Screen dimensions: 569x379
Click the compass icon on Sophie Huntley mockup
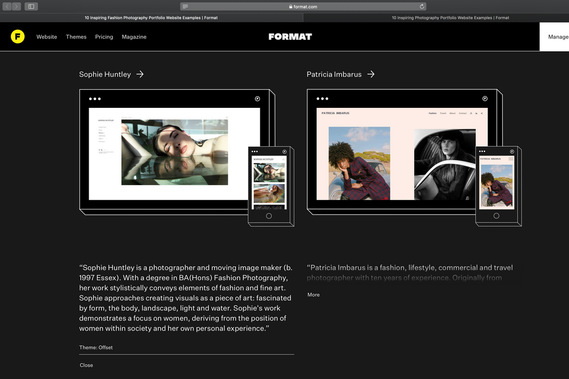(257, 99)
